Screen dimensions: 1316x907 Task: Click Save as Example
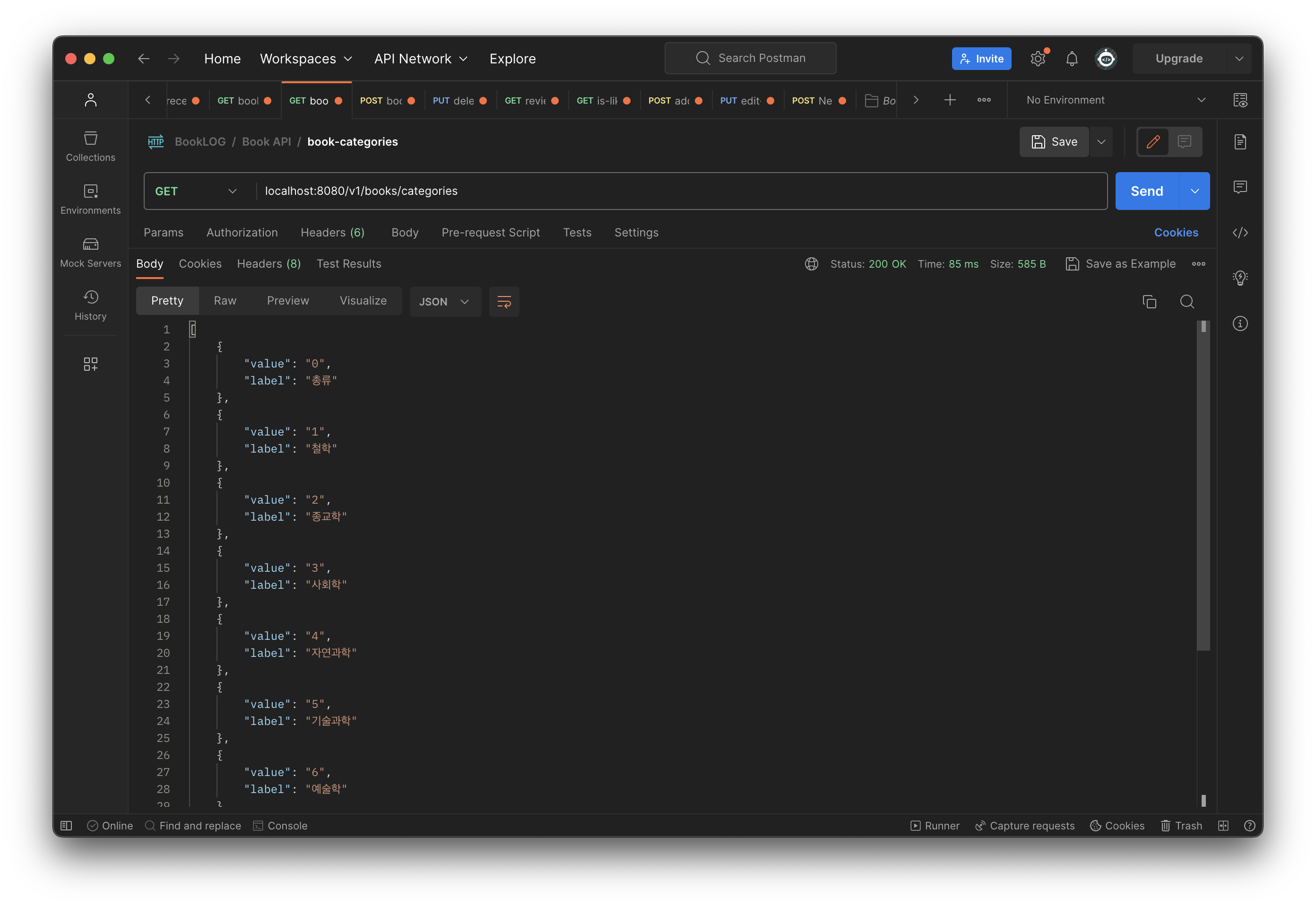pyautogui.click(x=1121, y=264)
